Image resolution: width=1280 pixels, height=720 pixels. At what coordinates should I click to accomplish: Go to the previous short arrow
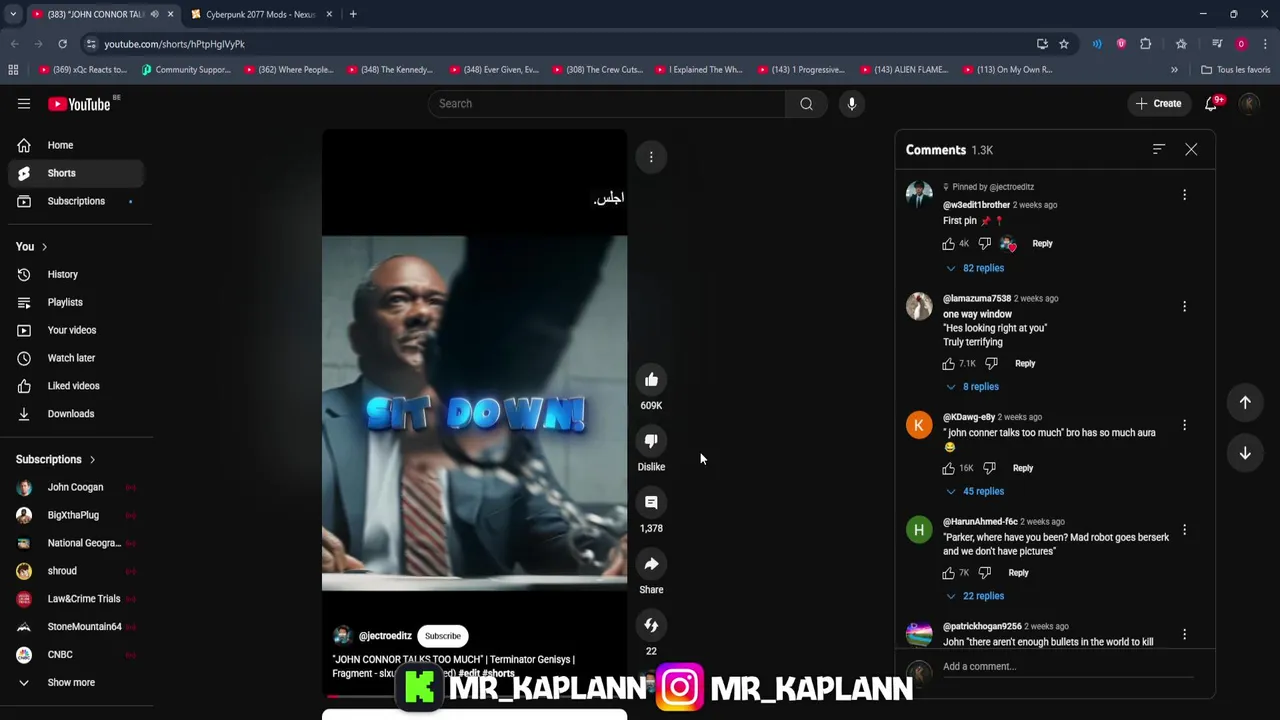tap(1245, 402)
